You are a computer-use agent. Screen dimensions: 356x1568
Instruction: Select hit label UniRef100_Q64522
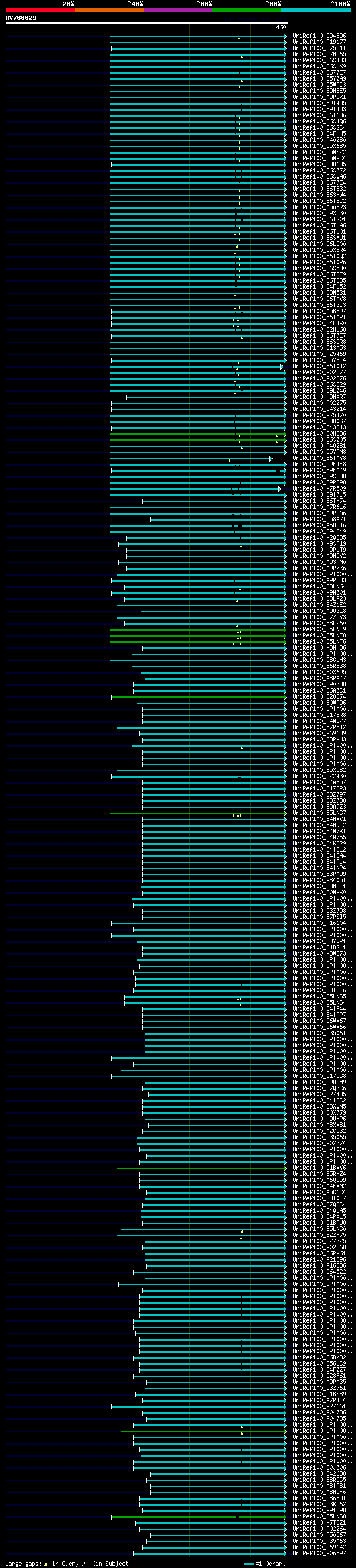(319, 1272)
